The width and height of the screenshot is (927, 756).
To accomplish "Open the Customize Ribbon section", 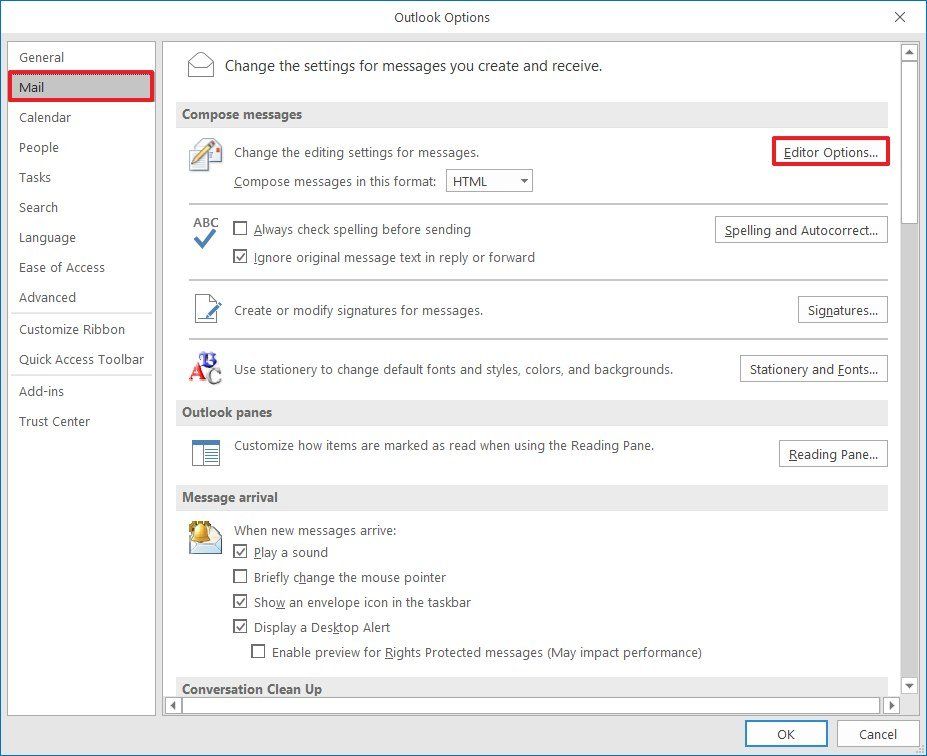I will coord(72,329).
